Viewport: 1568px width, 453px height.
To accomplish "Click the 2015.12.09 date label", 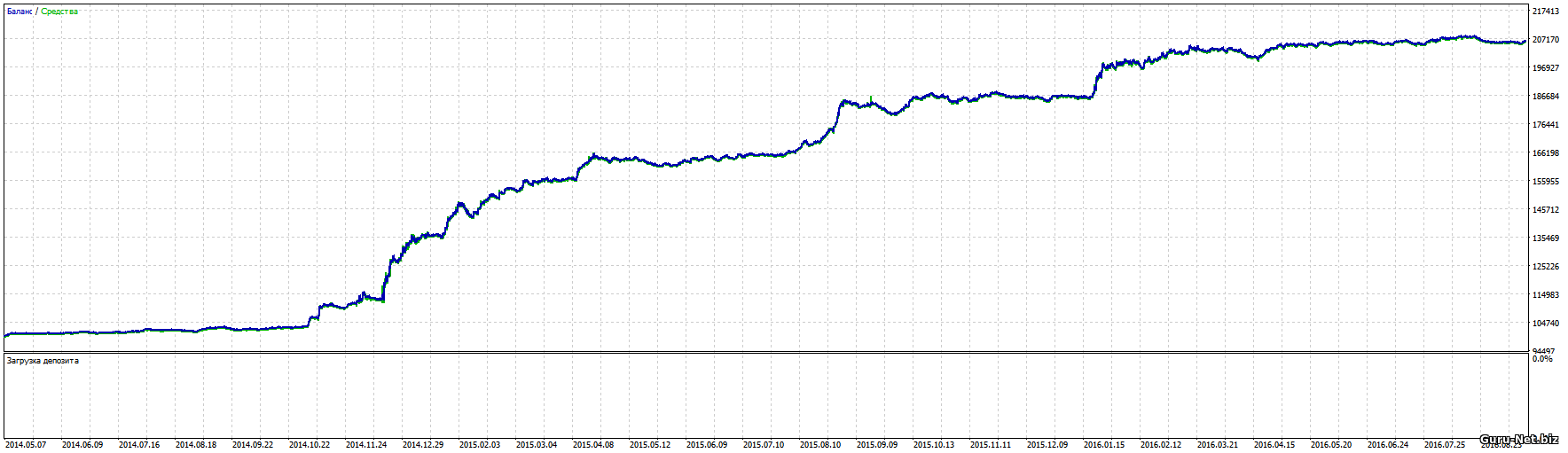I will tap(1047, 445).
